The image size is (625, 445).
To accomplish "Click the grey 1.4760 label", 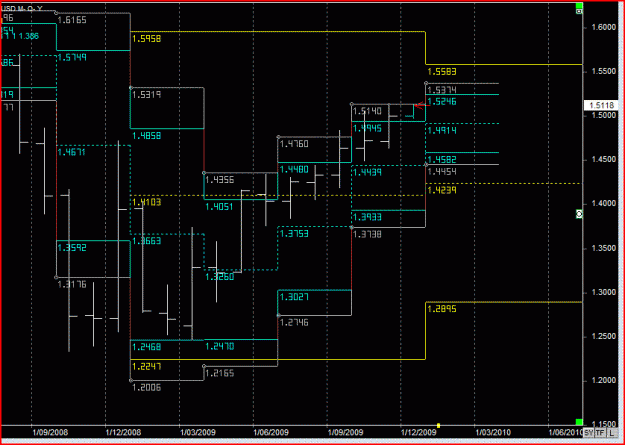I will 294,144.
